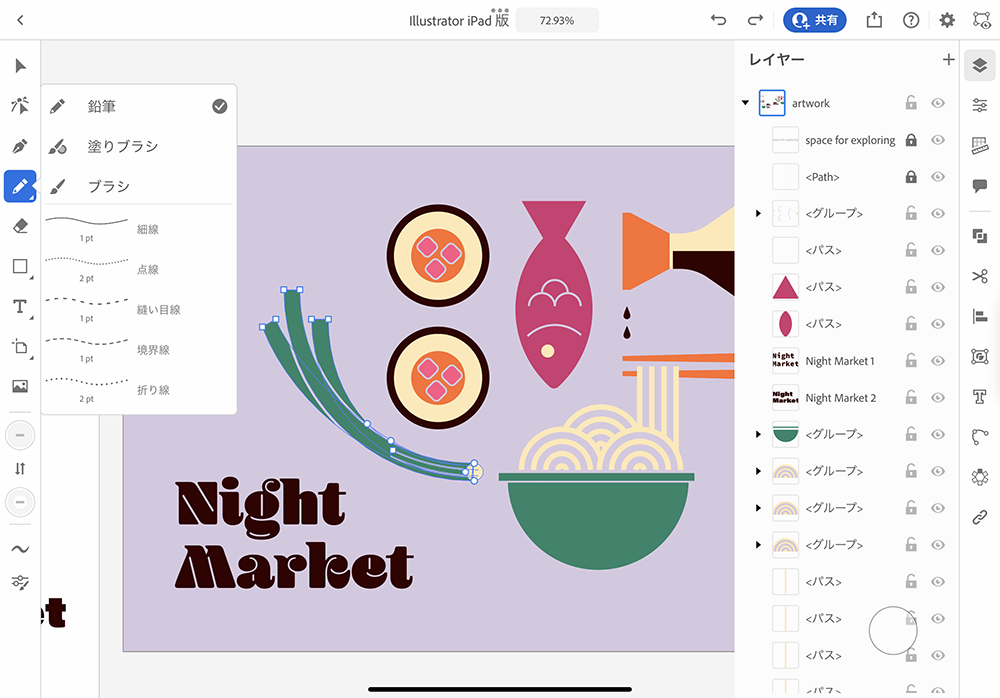Lock the artwork layer
The image size is (1000, 698).
pyautogui.click(x=911, y=103)
